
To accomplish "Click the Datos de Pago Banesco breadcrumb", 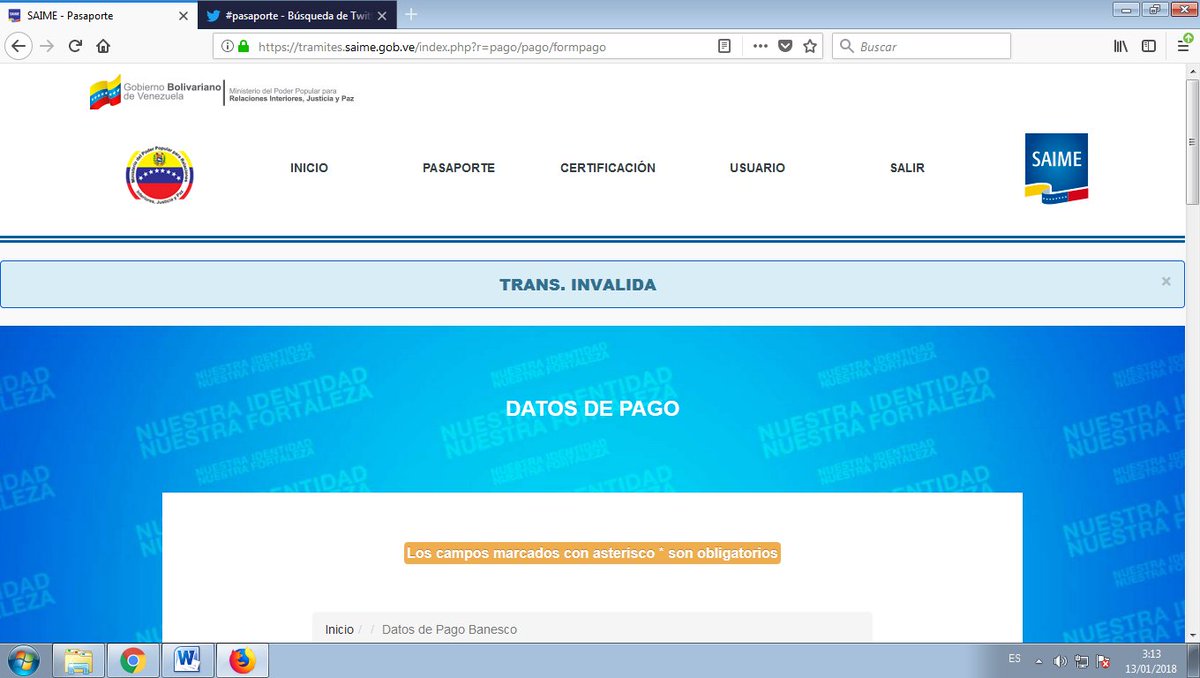I will 449,630.
